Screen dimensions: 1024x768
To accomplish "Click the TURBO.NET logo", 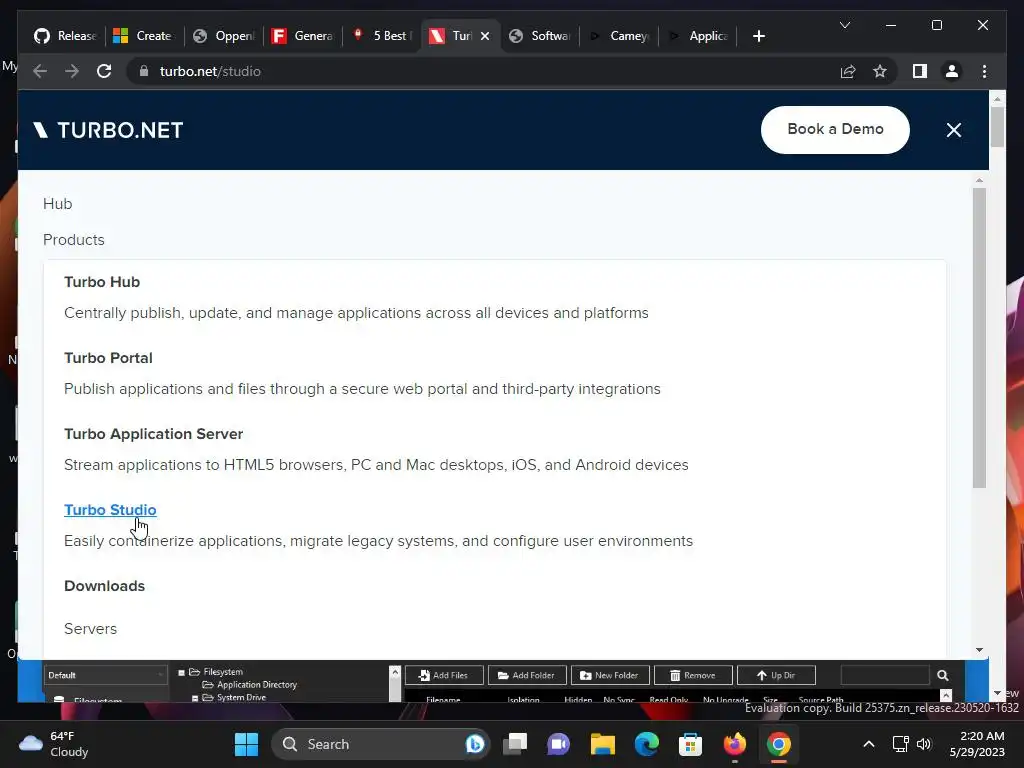I will coord(108,130).
